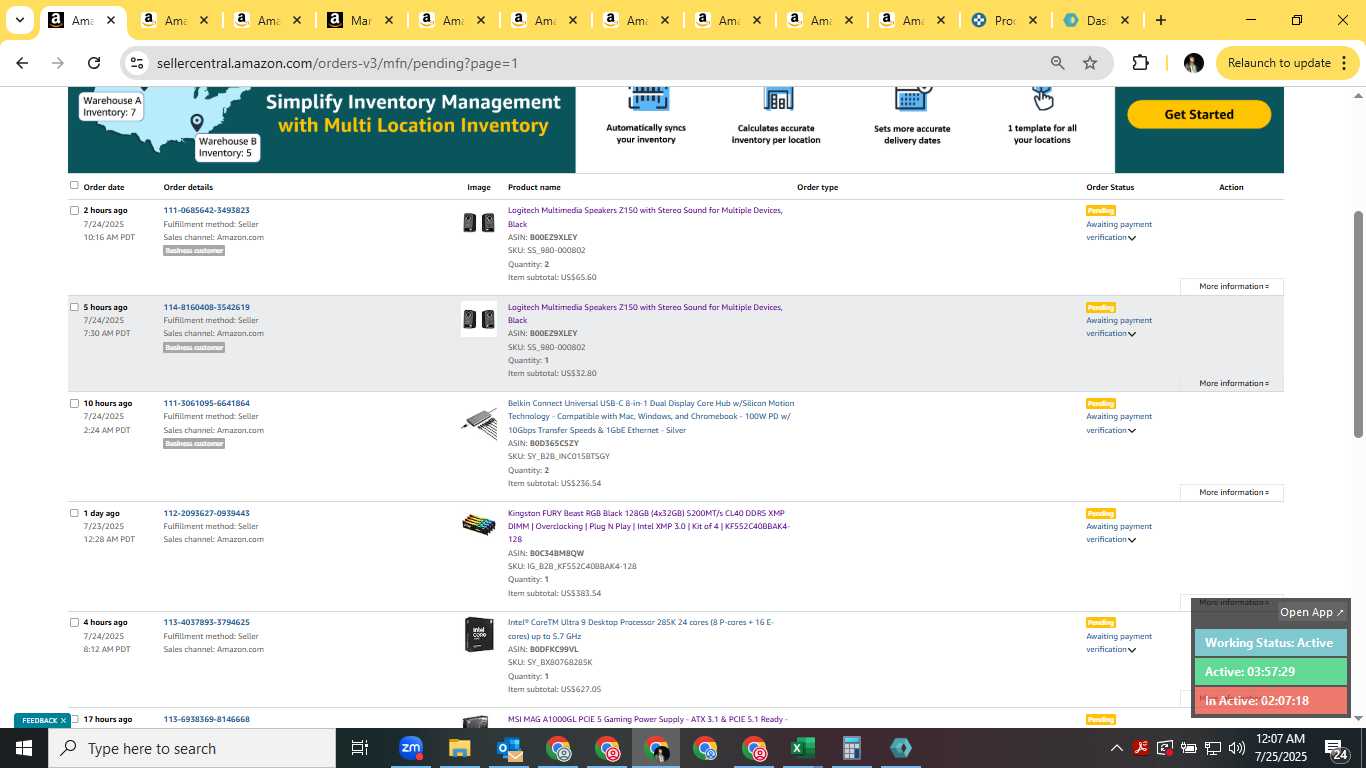Open More information for Belkin hub order
Screen dimensions: 1366x768
pyautogui.click(x=1232, y=492)
